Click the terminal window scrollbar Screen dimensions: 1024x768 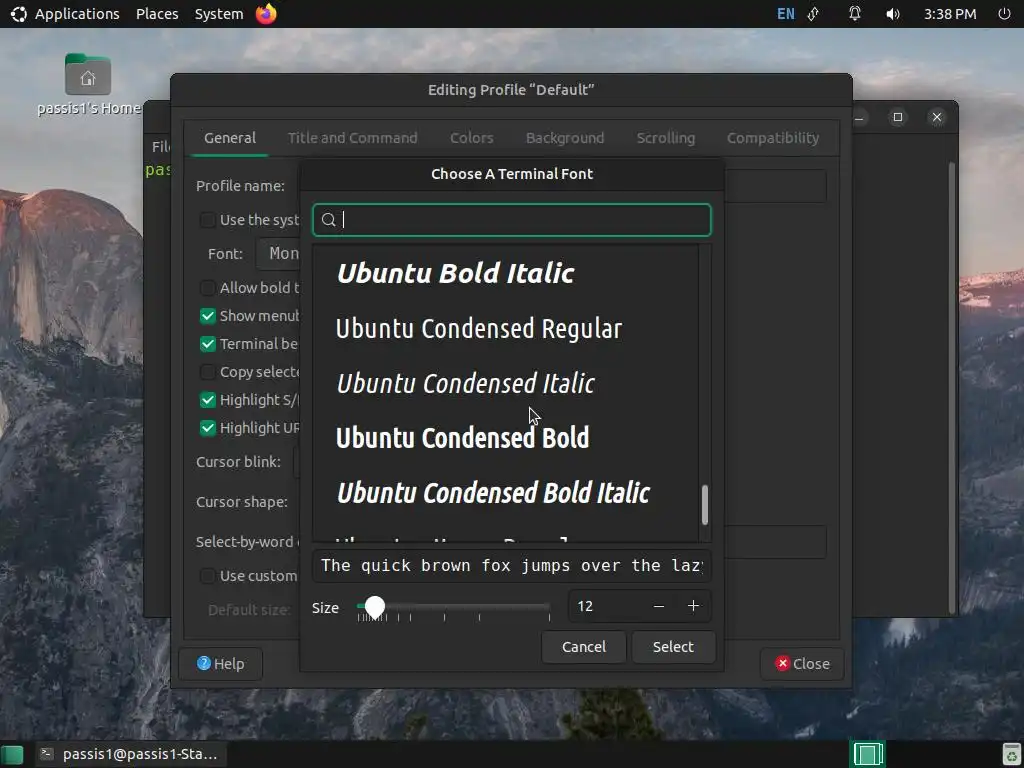point(952,388)
